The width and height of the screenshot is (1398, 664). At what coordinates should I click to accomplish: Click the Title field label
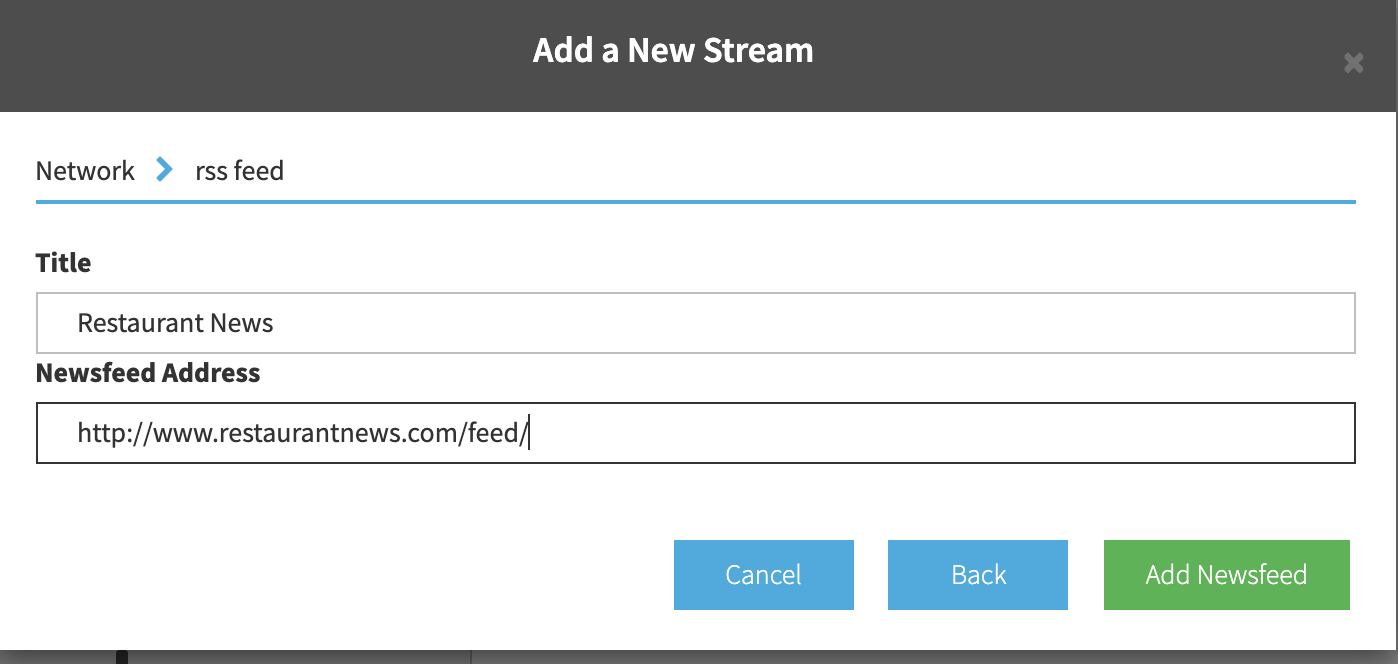63,263
